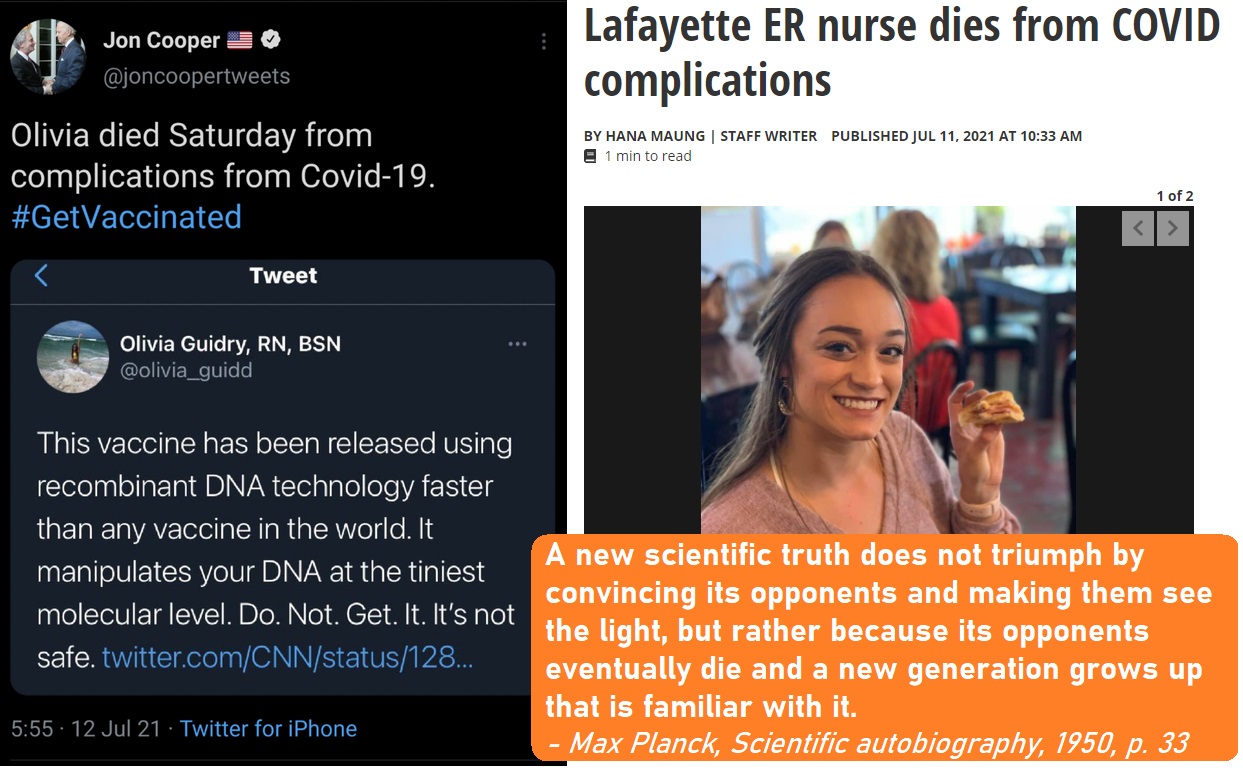This screenshot has width=1243, height=772.
Task: Click the @olivia_guidd handle
Action: pos(186,371)
